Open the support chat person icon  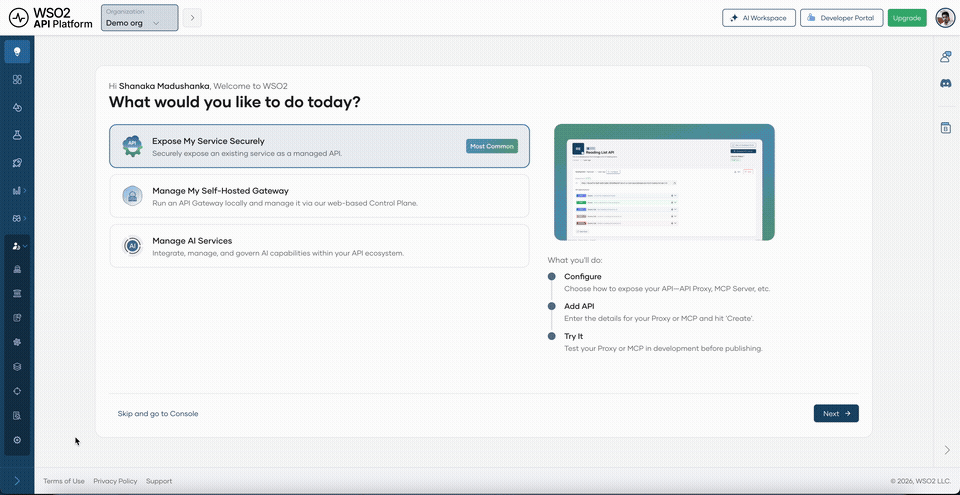point(945,56)
